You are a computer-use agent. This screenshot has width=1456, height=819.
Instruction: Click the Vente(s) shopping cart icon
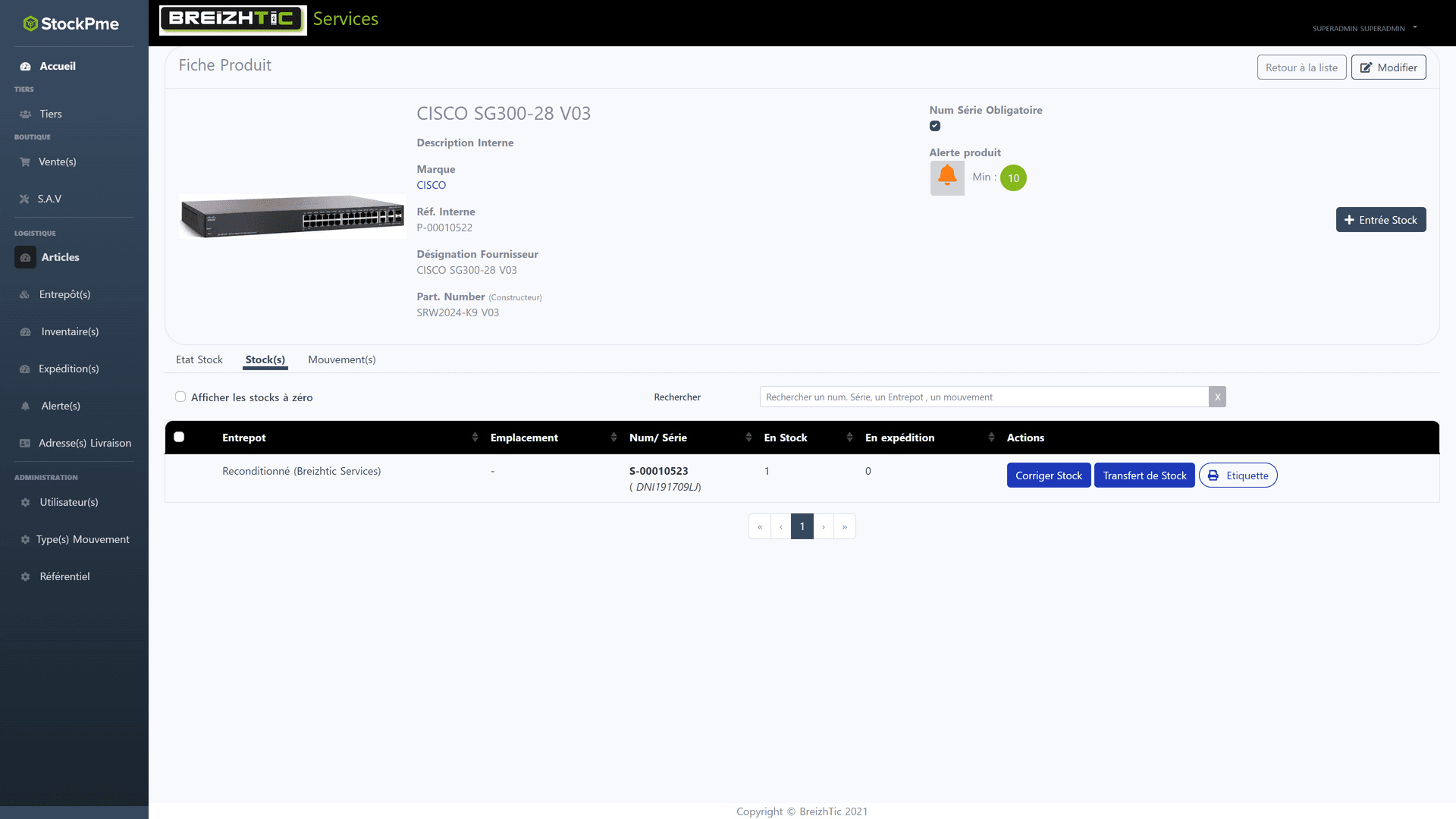point(25,162)
